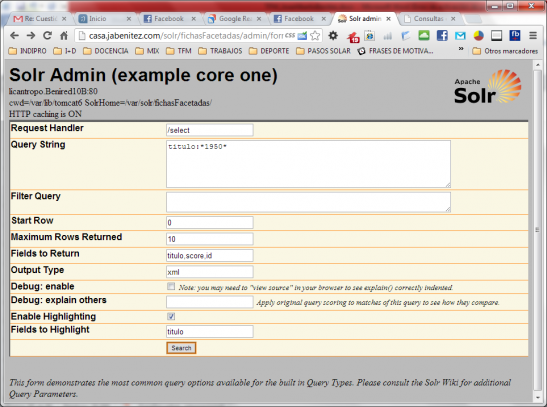The width and height of the screenshot is (547, 407).
Task: Open the green cloud extension icon
Action: (x=424, y=35)
